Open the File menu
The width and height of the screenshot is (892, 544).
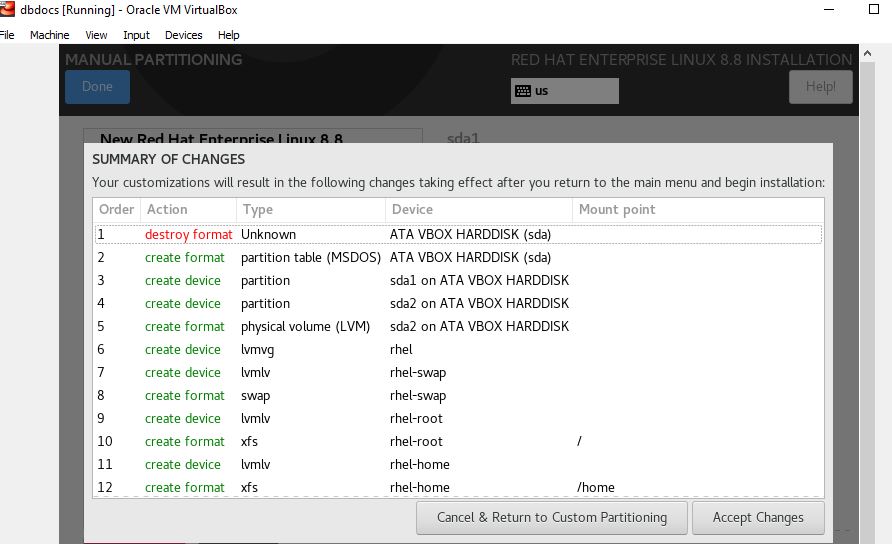tap(7, 35)
